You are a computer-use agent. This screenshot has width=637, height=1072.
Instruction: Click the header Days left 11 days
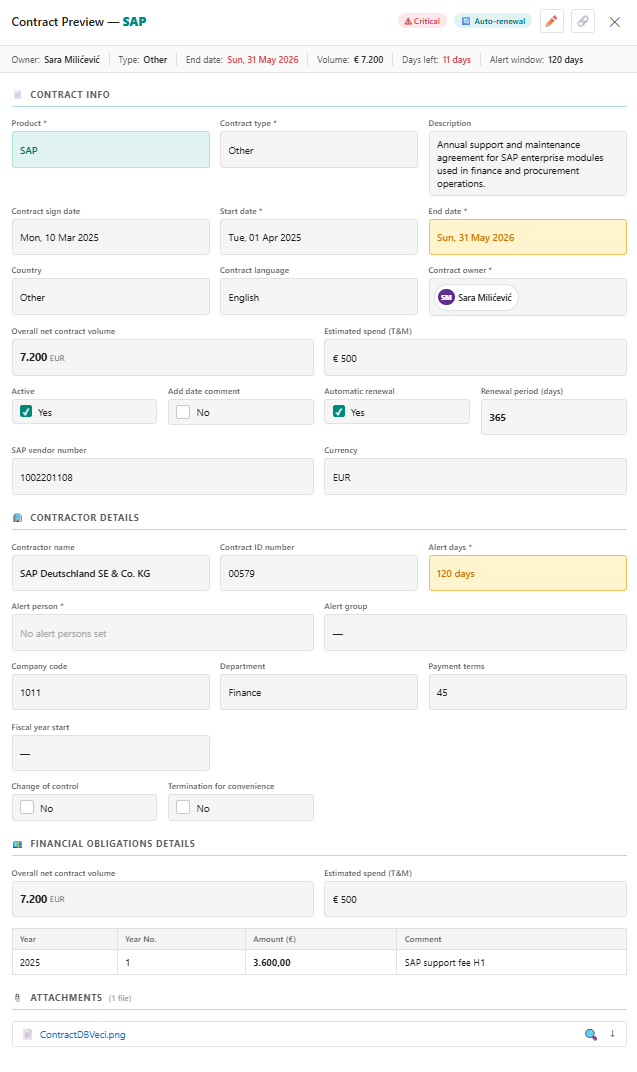(x=436, y=59)
